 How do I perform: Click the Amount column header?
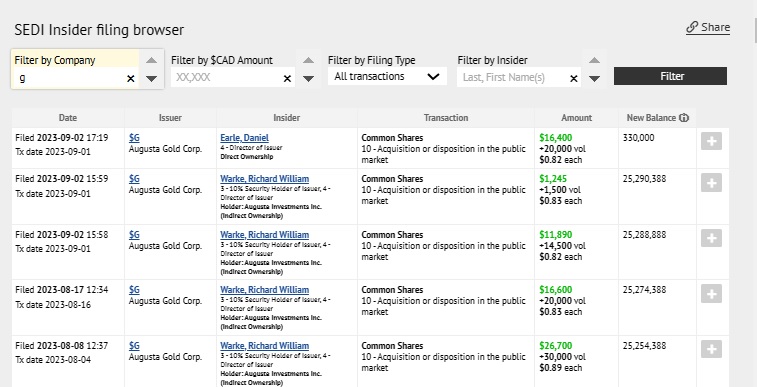[x=576, y=118]
